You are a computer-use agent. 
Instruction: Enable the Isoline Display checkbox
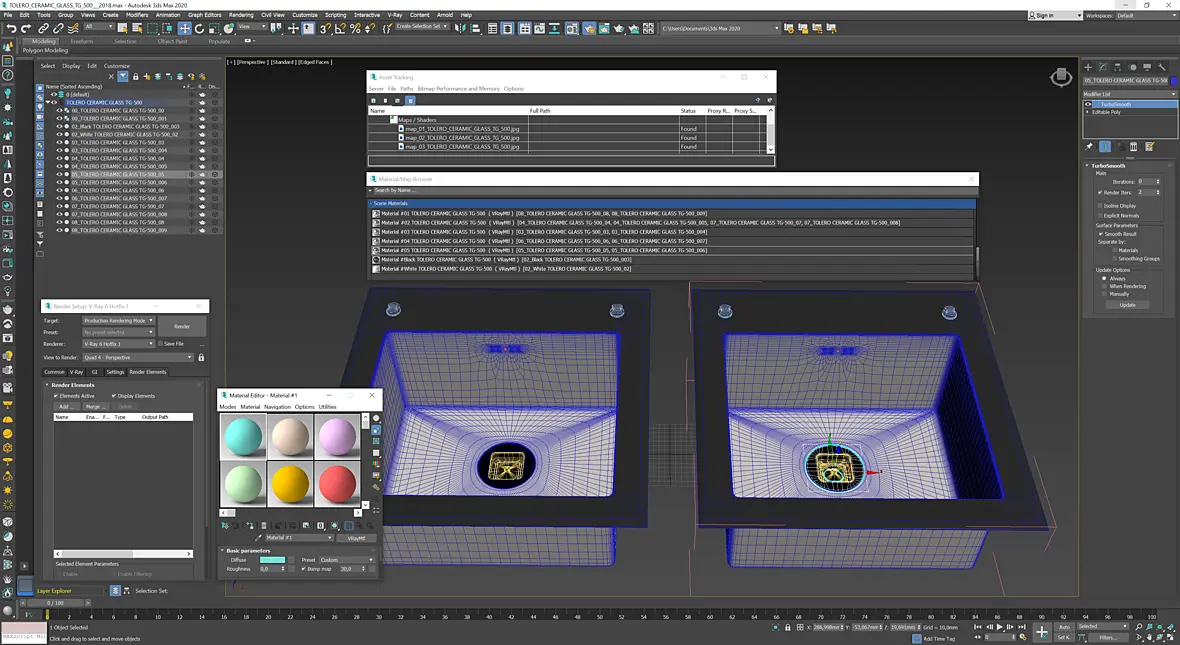tap(1100, 205)
